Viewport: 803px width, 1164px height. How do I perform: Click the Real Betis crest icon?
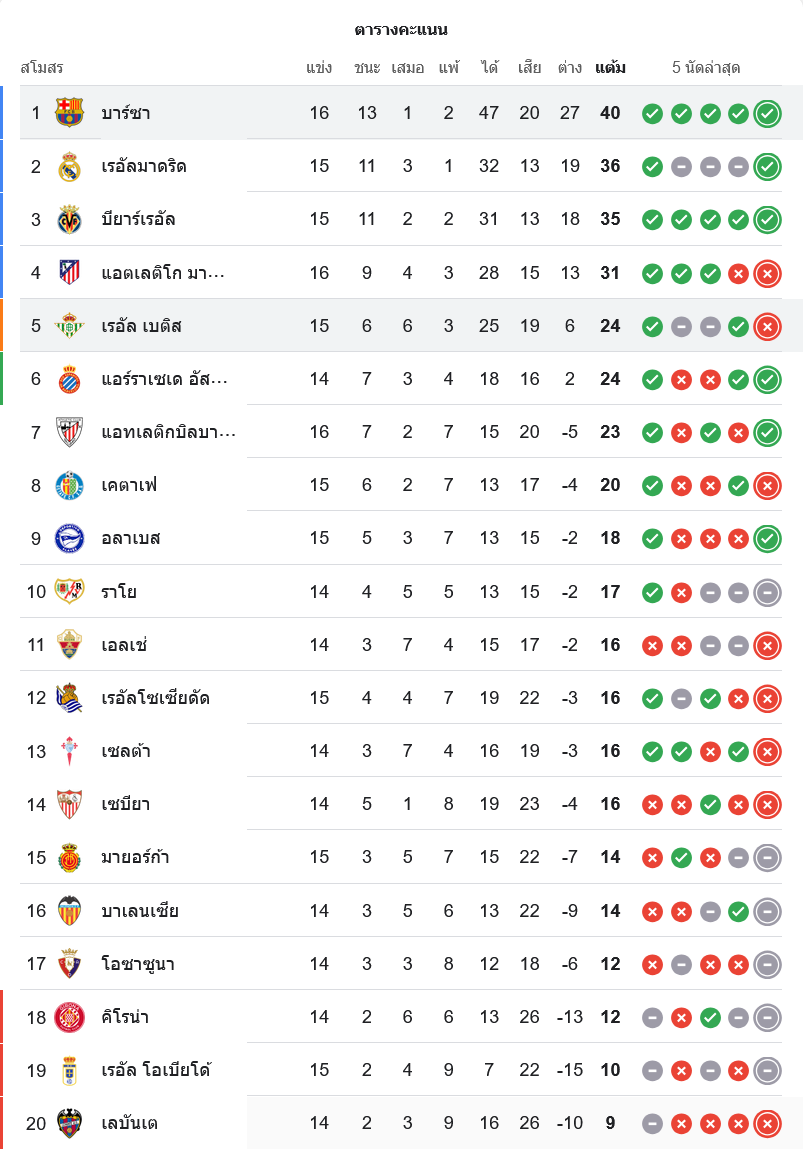(x=69, y=326)
